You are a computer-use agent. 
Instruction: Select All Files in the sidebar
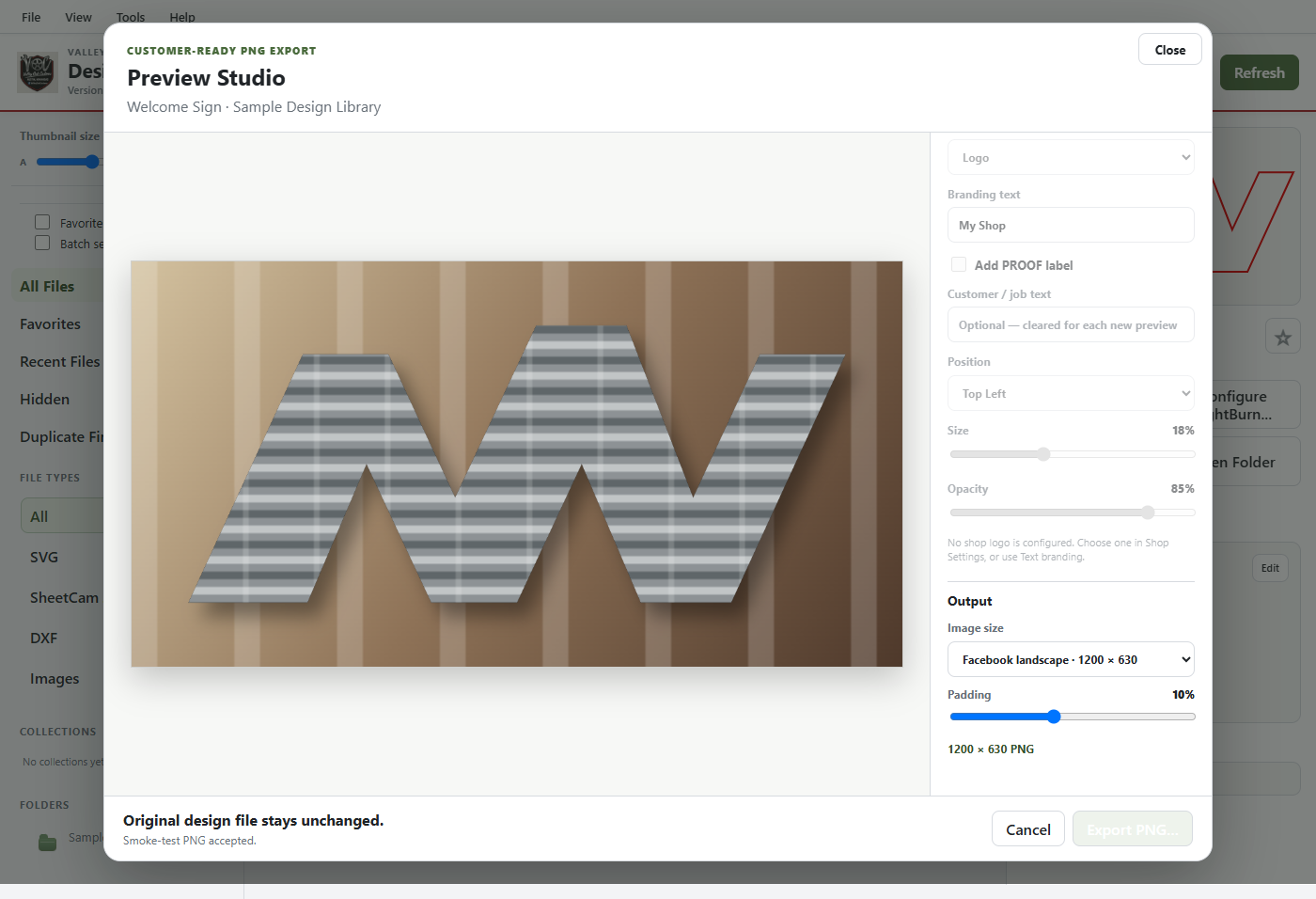click(x=56, y=286)
